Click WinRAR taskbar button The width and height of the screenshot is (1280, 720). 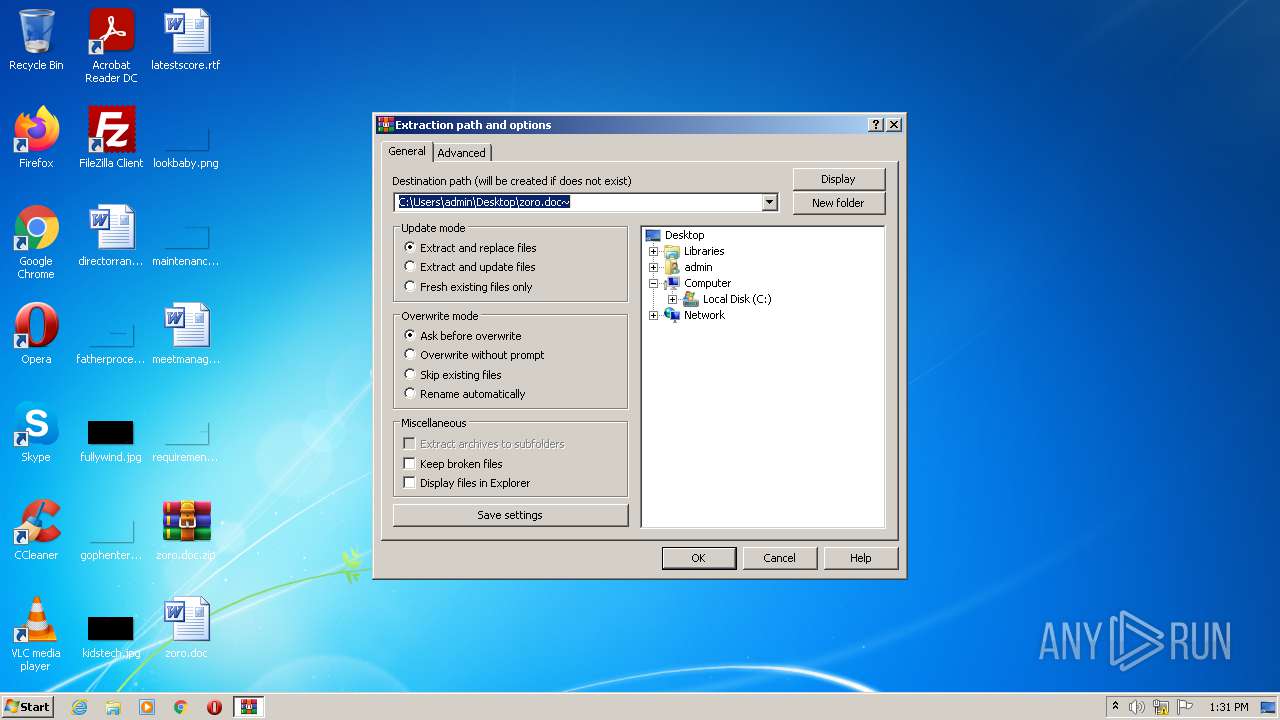tap(248, 707)
